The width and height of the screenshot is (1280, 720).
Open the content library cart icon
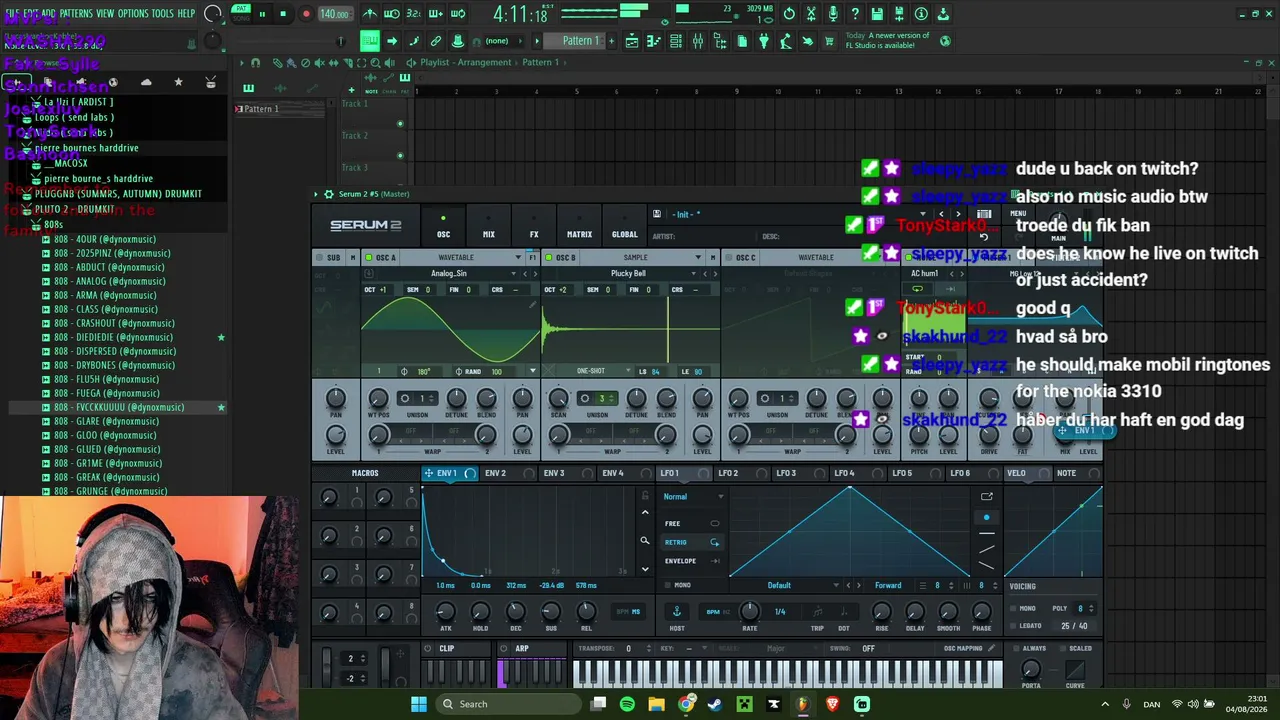coord(829,41)
